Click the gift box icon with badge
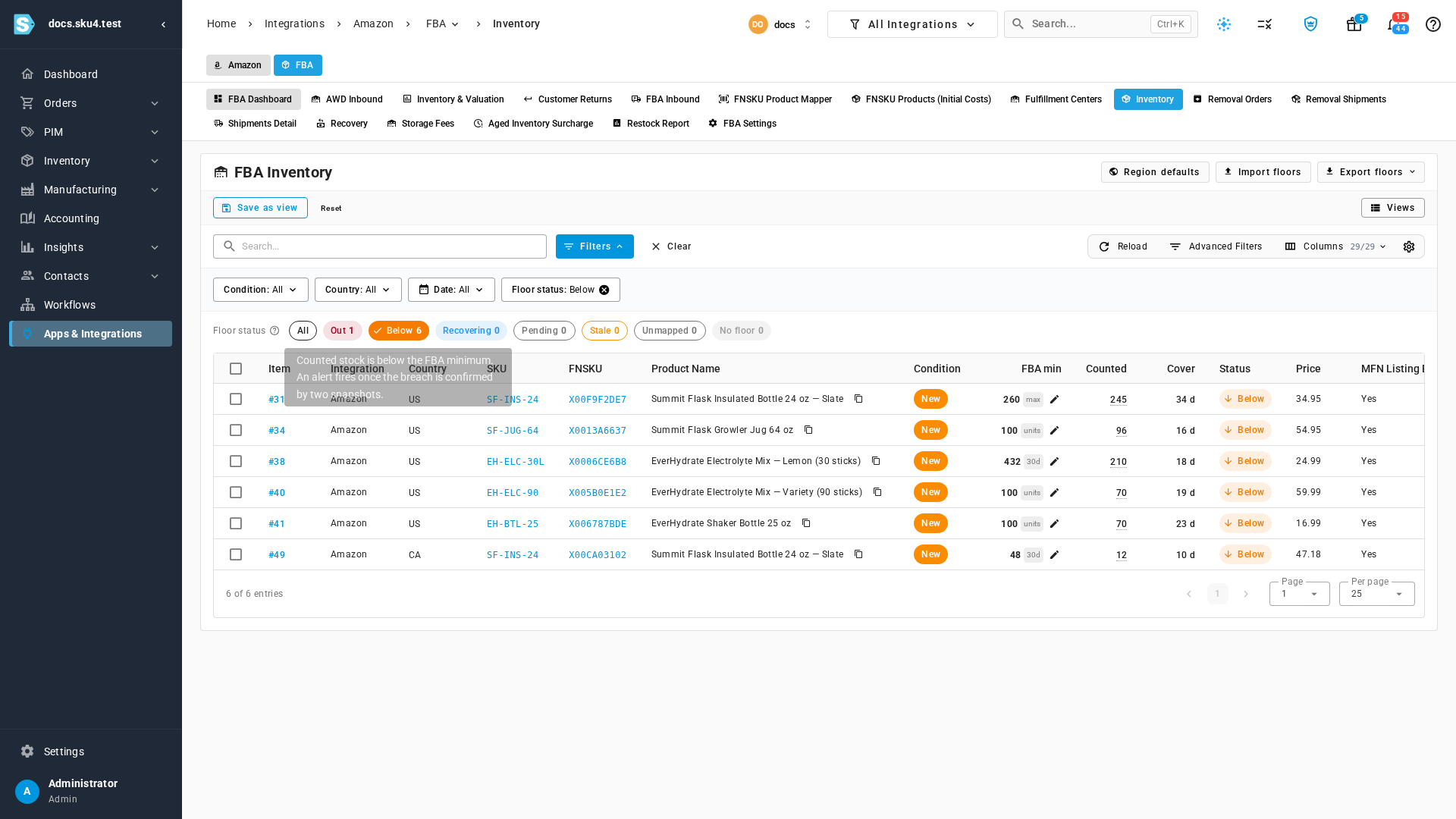This screenshot has width=1456, height=819. [x=1354, y=24]
